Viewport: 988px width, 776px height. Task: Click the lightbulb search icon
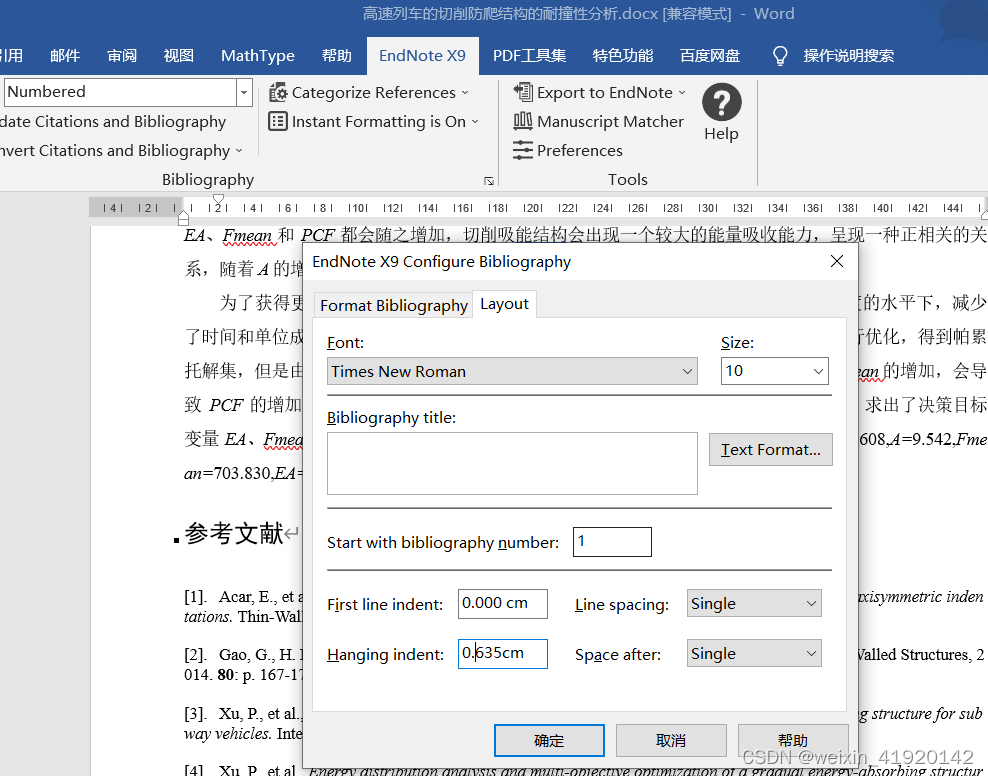click(x=780, y=55)
